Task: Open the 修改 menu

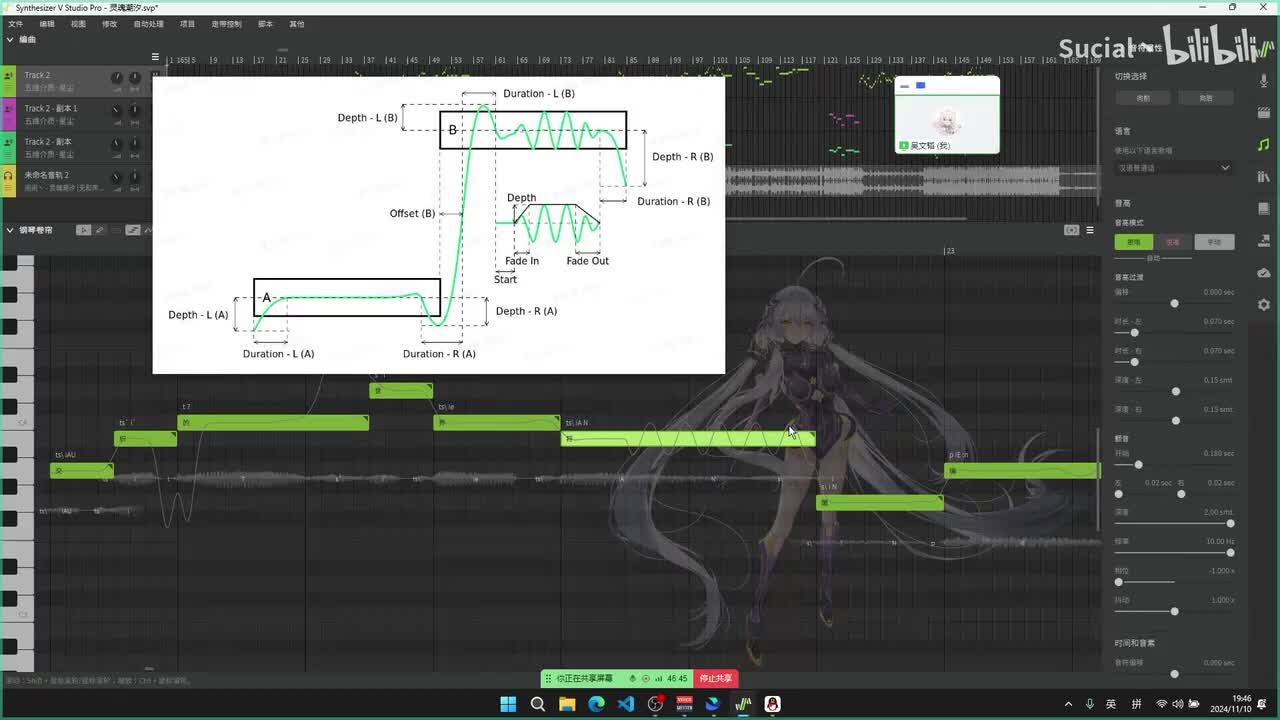Action: (109, 24)
